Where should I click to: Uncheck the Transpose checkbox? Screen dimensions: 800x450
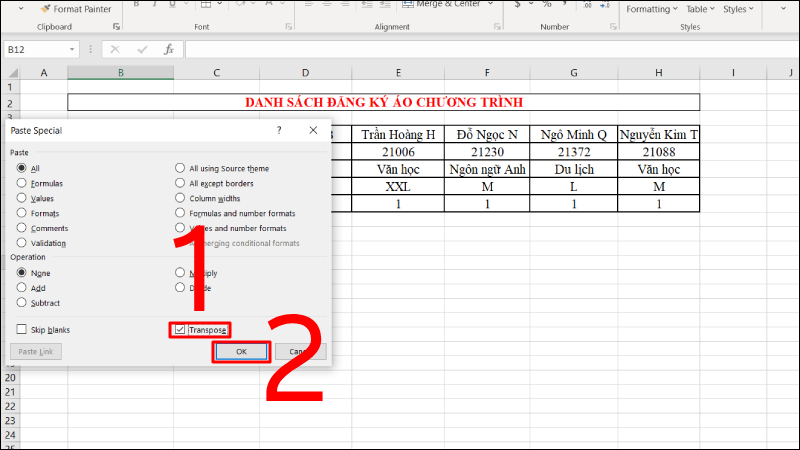coord(180,329)
